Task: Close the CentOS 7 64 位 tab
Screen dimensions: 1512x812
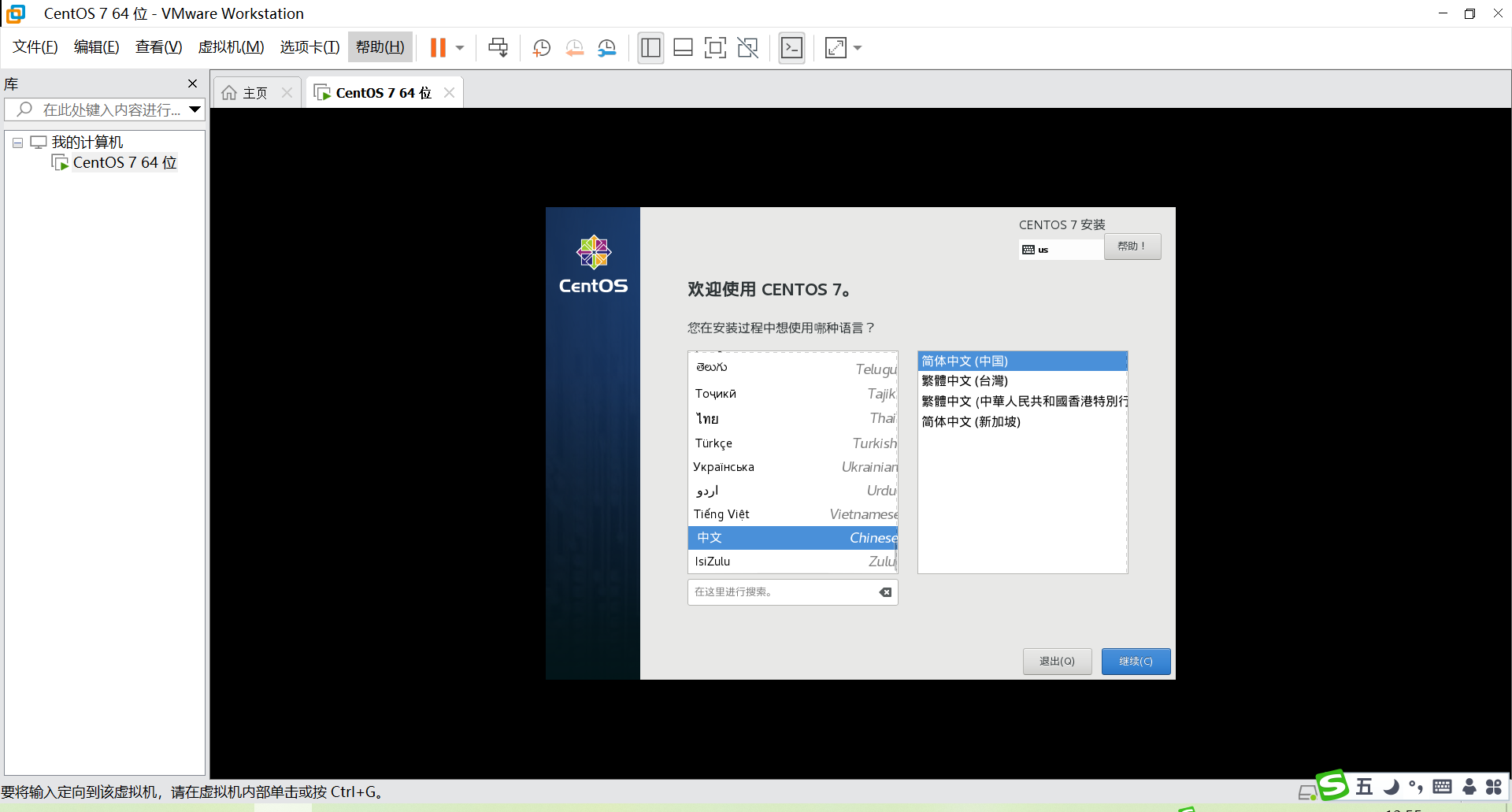Action: 450,93
